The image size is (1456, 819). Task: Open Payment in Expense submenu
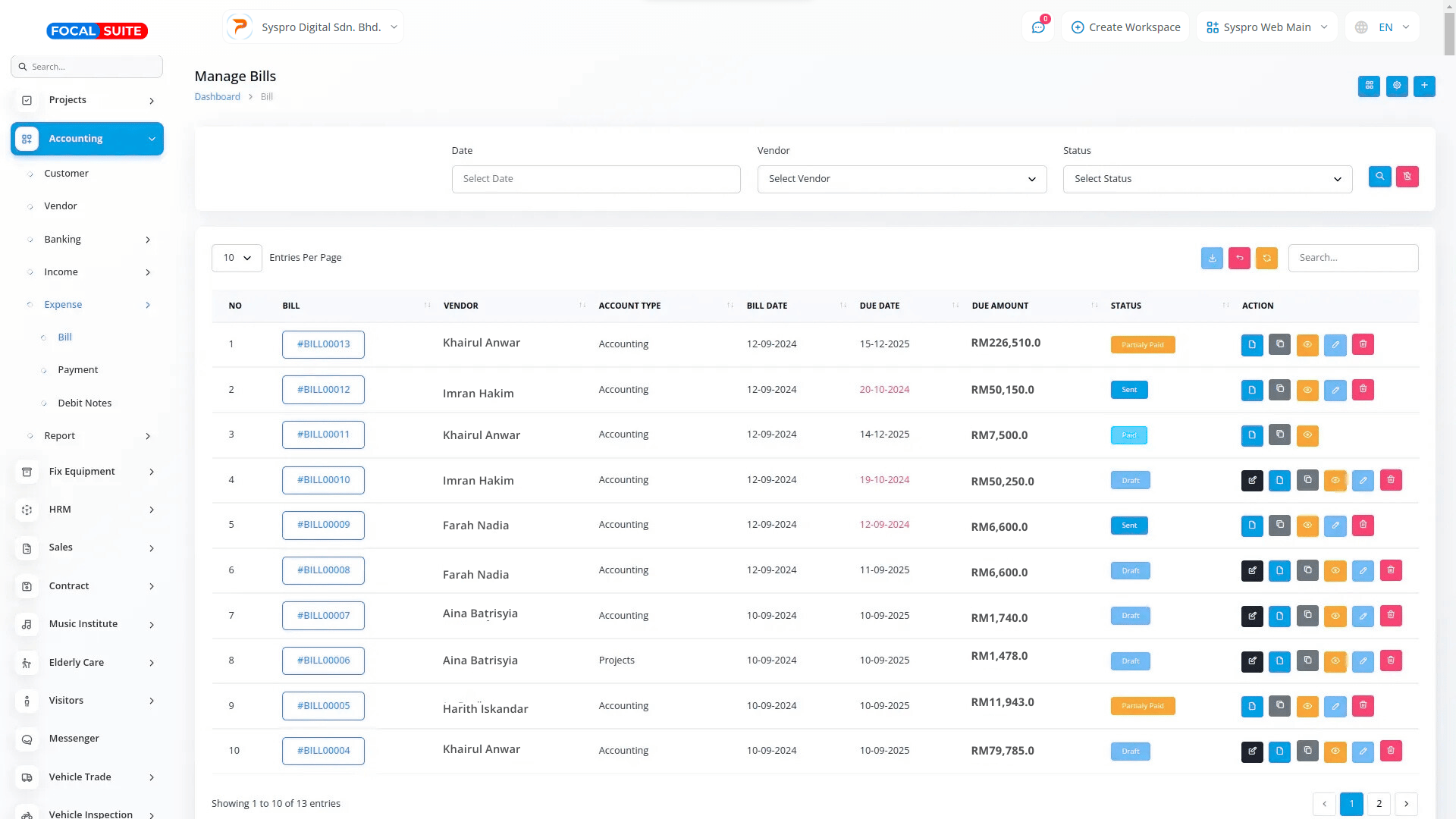pyautogui.click(x=78, y=370)
